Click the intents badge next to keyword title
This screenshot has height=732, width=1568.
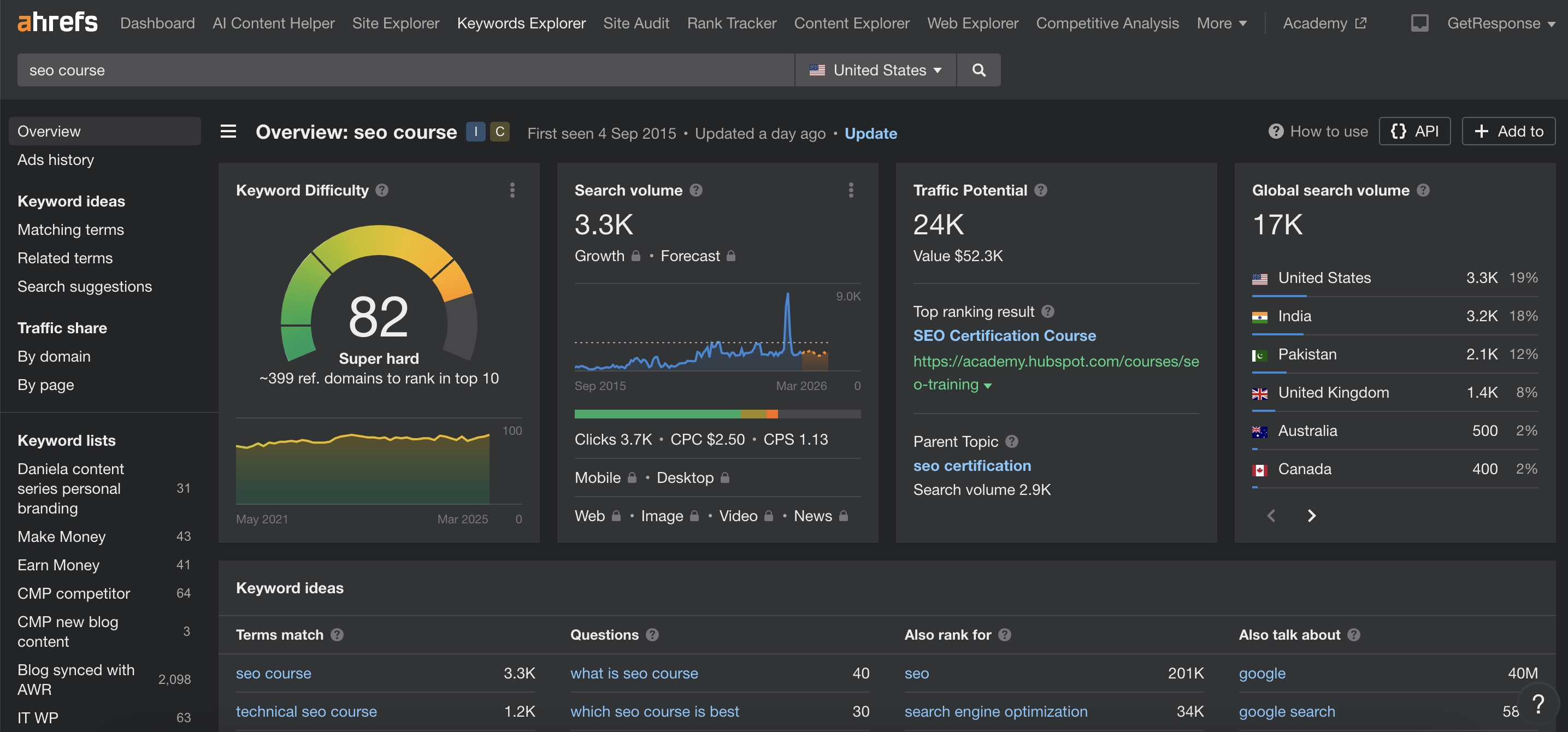(x=476, y=132)
